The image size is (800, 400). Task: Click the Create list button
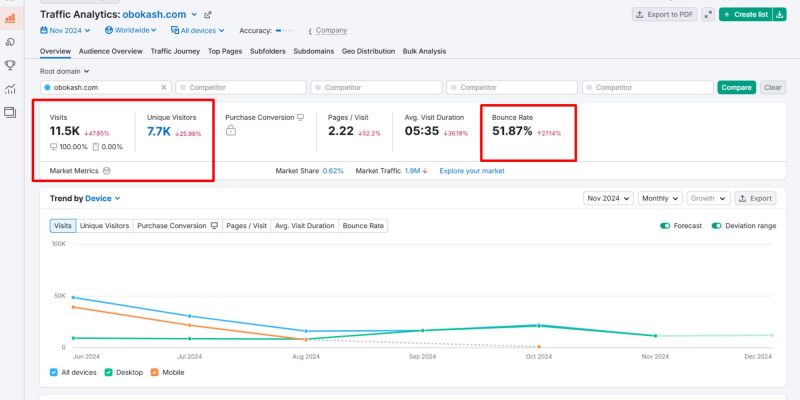pyautogui.click(x=746, y=14)
